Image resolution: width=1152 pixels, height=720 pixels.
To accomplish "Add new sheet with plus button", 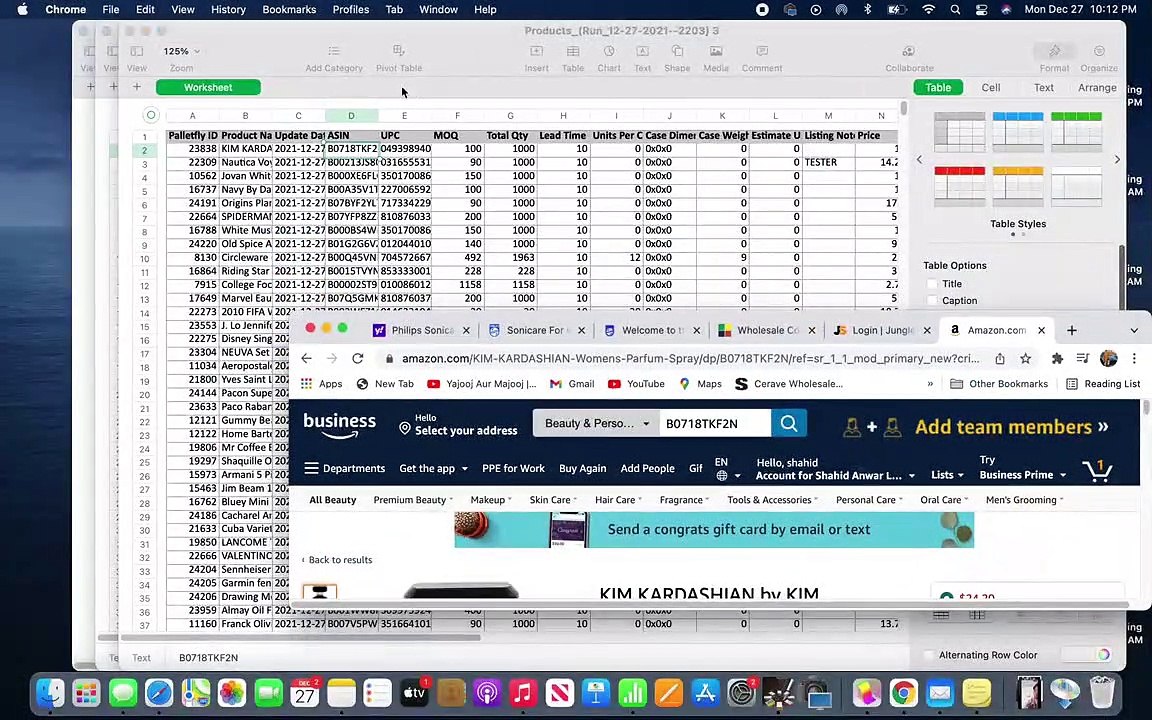I will coord(137,87).
